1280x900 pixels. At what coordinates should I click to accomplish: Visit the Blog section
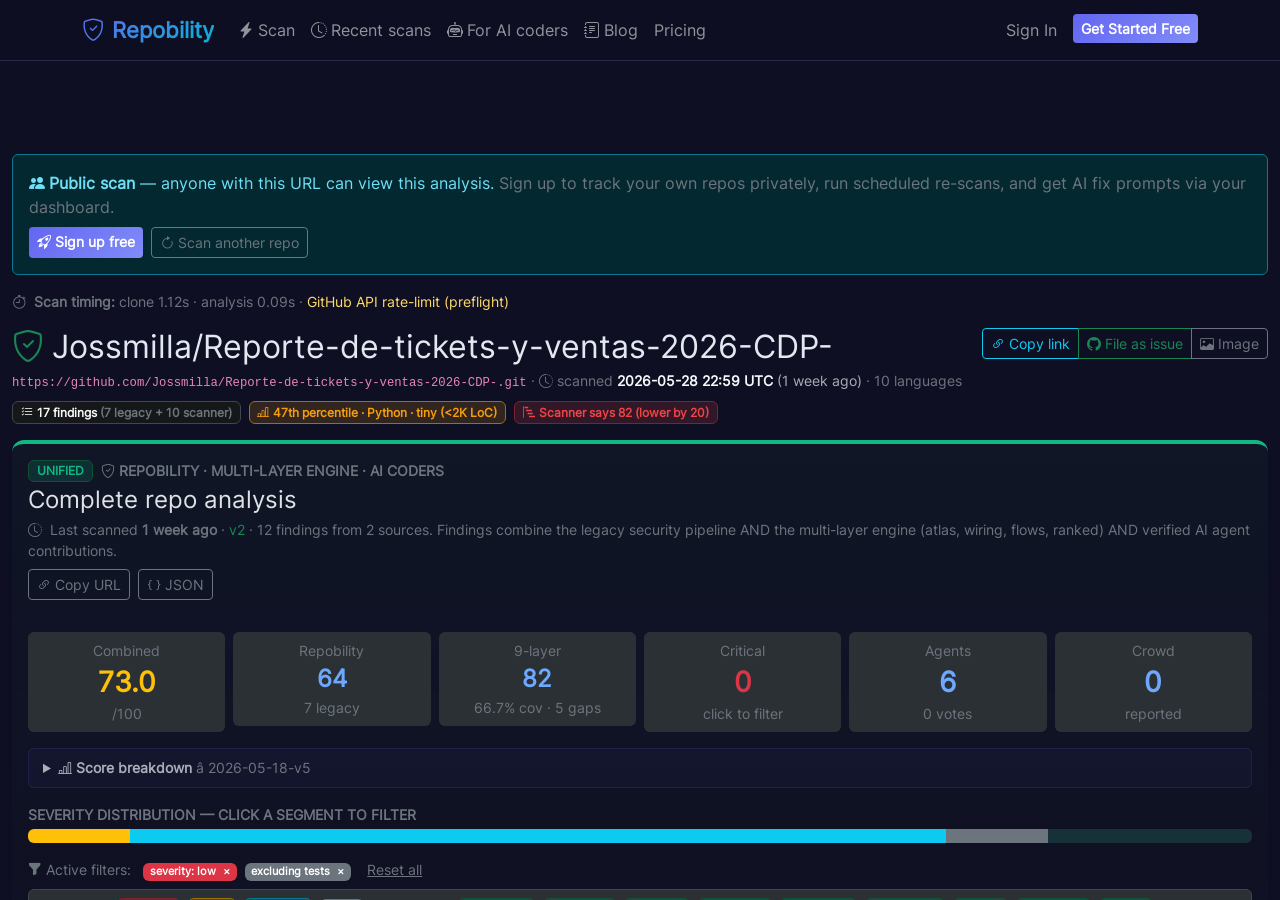click(611, 30)
